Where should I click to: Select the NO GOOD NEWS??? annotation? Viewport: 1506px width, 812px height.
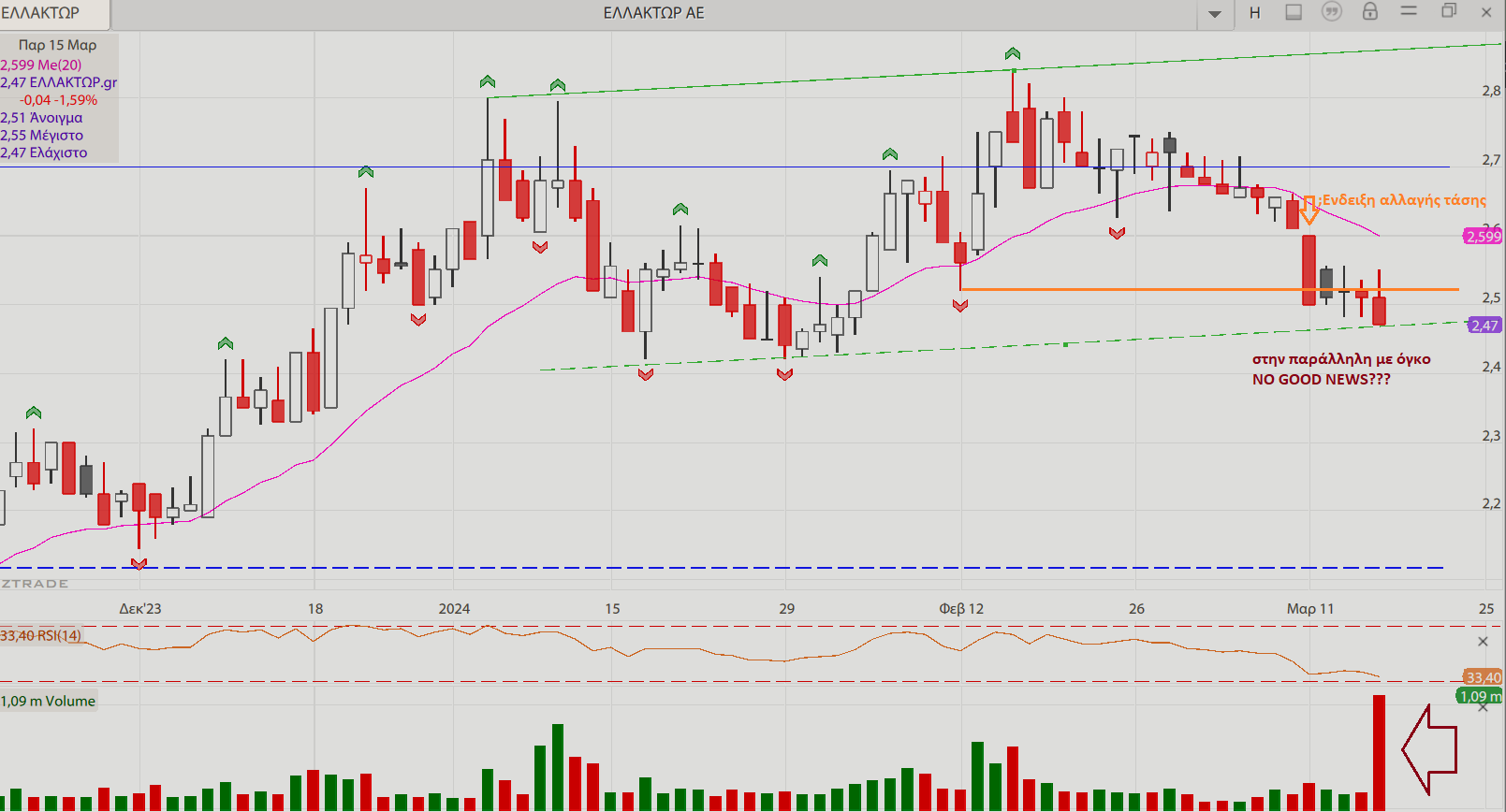1321,379
